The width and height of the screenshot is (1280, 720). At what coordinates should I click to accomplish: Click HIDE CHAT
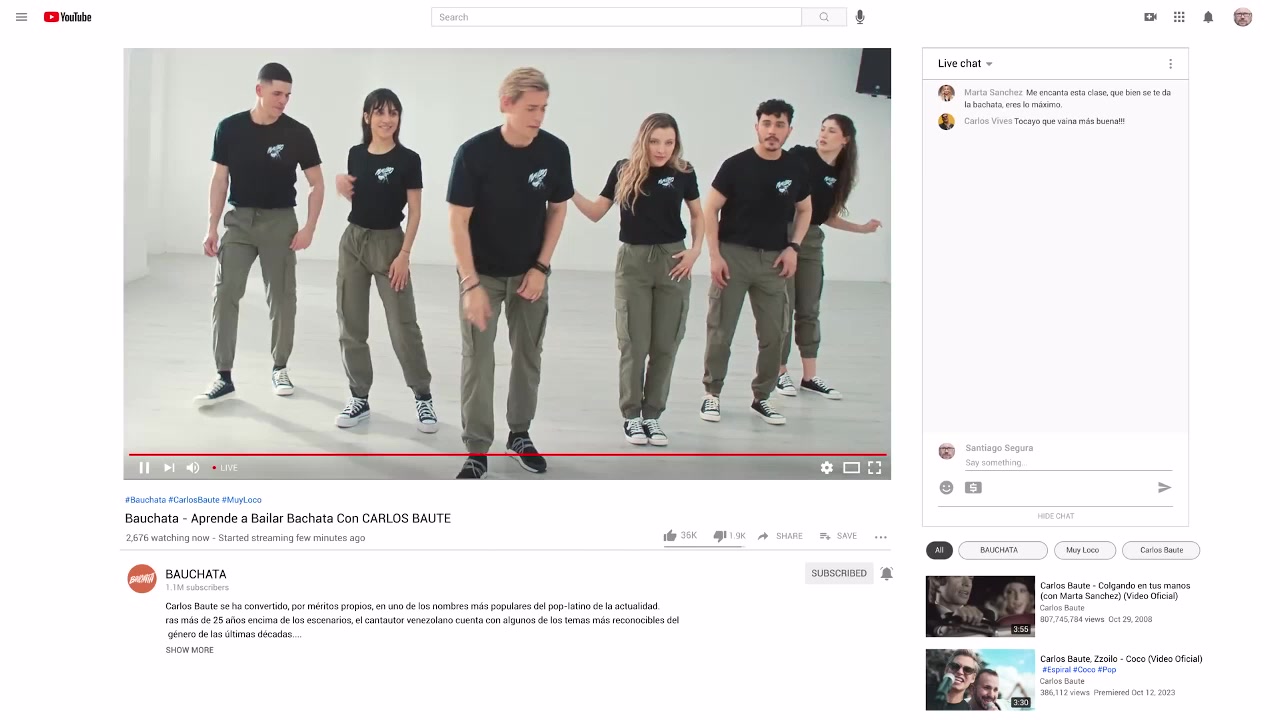(x=1055, y=516)
